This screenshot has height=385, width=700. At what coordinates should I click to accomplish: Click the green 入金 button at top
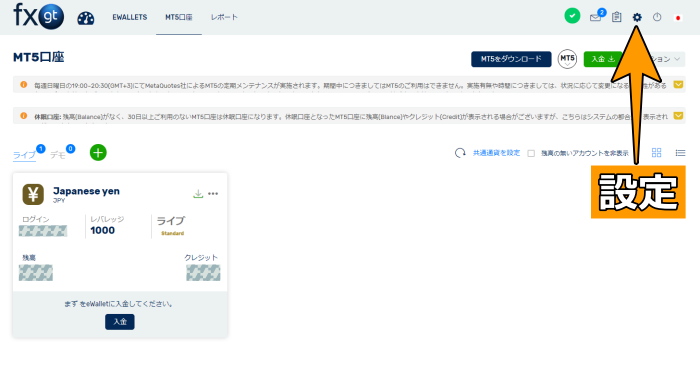point(603,59)
